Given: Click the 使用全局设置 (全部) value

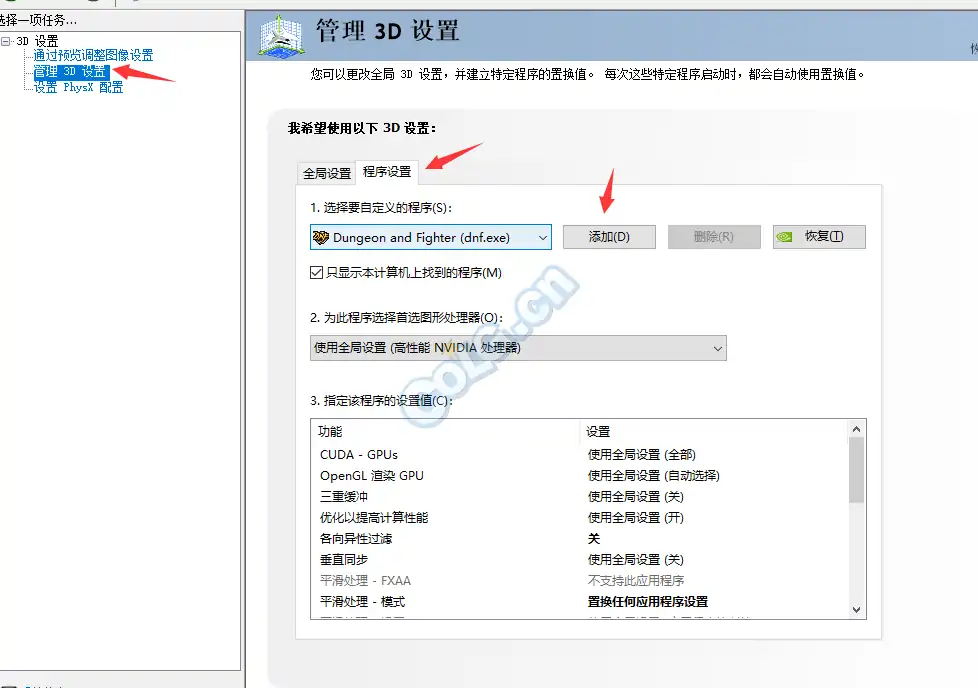Looking at the screenshot, I should [642, 455].
